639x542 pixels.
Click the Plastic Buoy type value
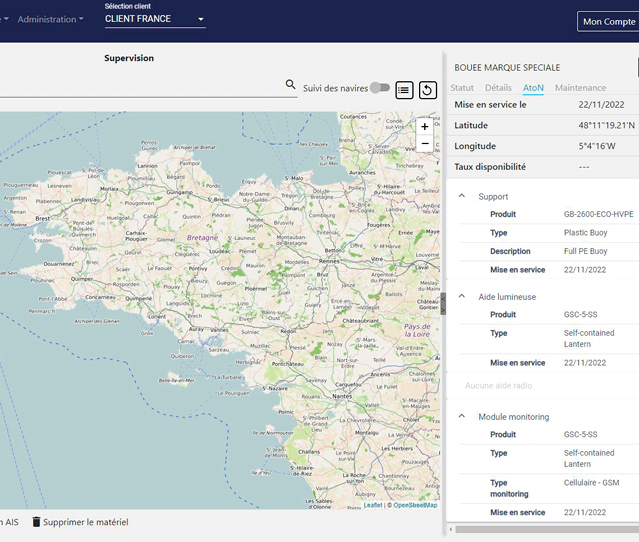point(585,232)
